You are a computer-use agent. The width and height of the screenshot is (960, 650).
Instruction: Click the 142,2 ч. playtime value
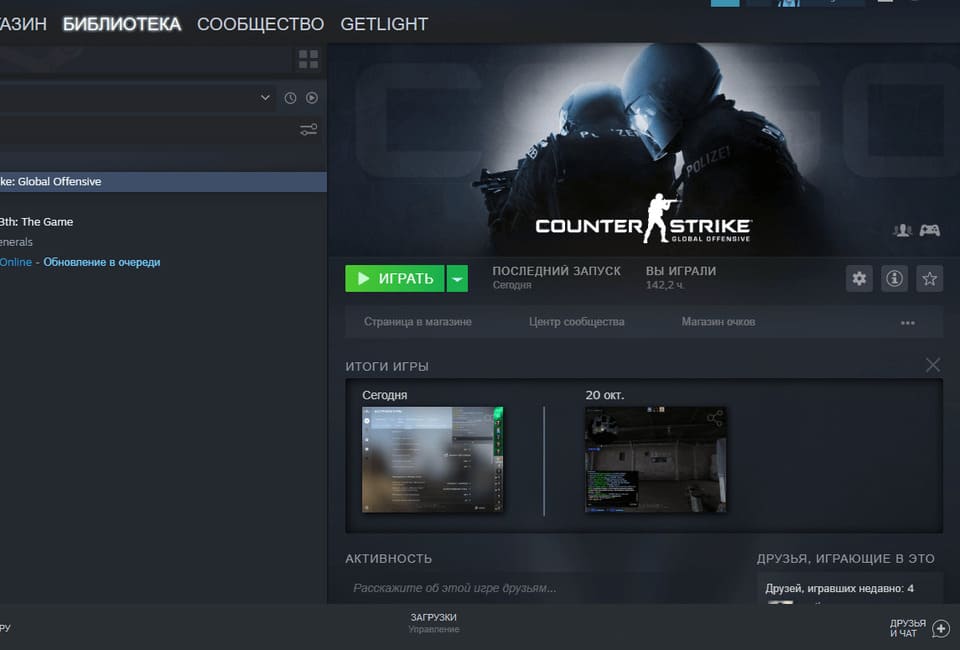665,285
